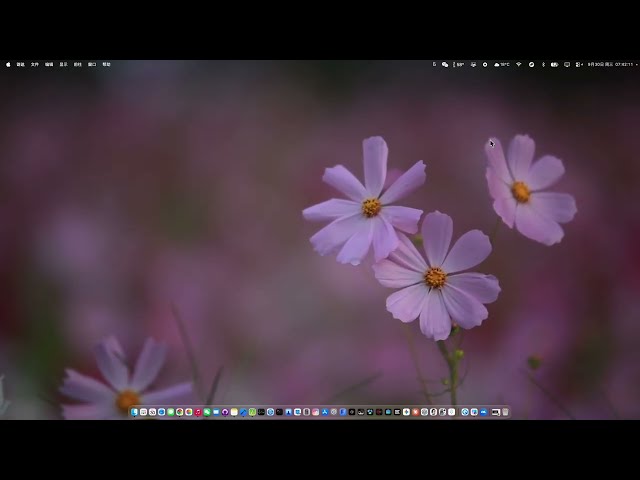Open the 文件 (File) menu
The width and height of the screenshot is (640, 480).
coord(35,64)
